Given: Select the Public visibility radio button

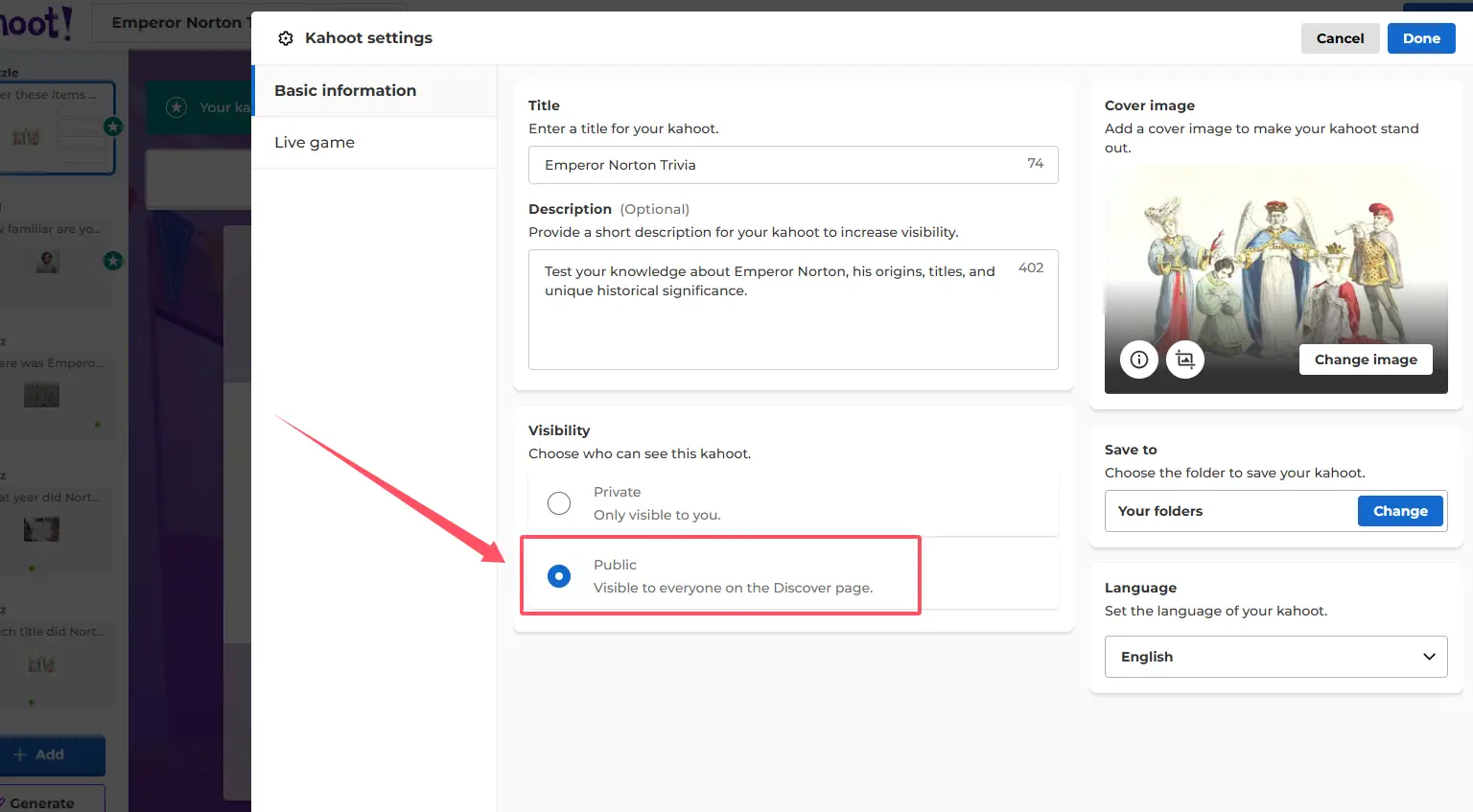Looking at the screenshot, I should point(559,576).
